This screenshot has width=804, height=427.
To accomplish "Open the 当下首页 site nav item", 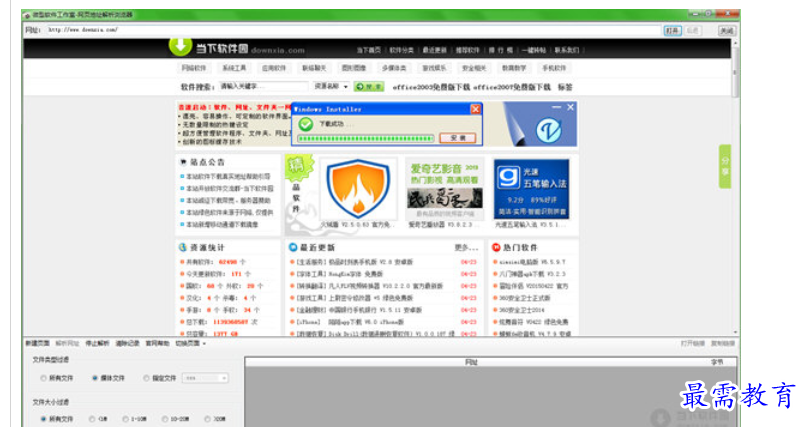I will pyautogui.click(x=369, y=50).
